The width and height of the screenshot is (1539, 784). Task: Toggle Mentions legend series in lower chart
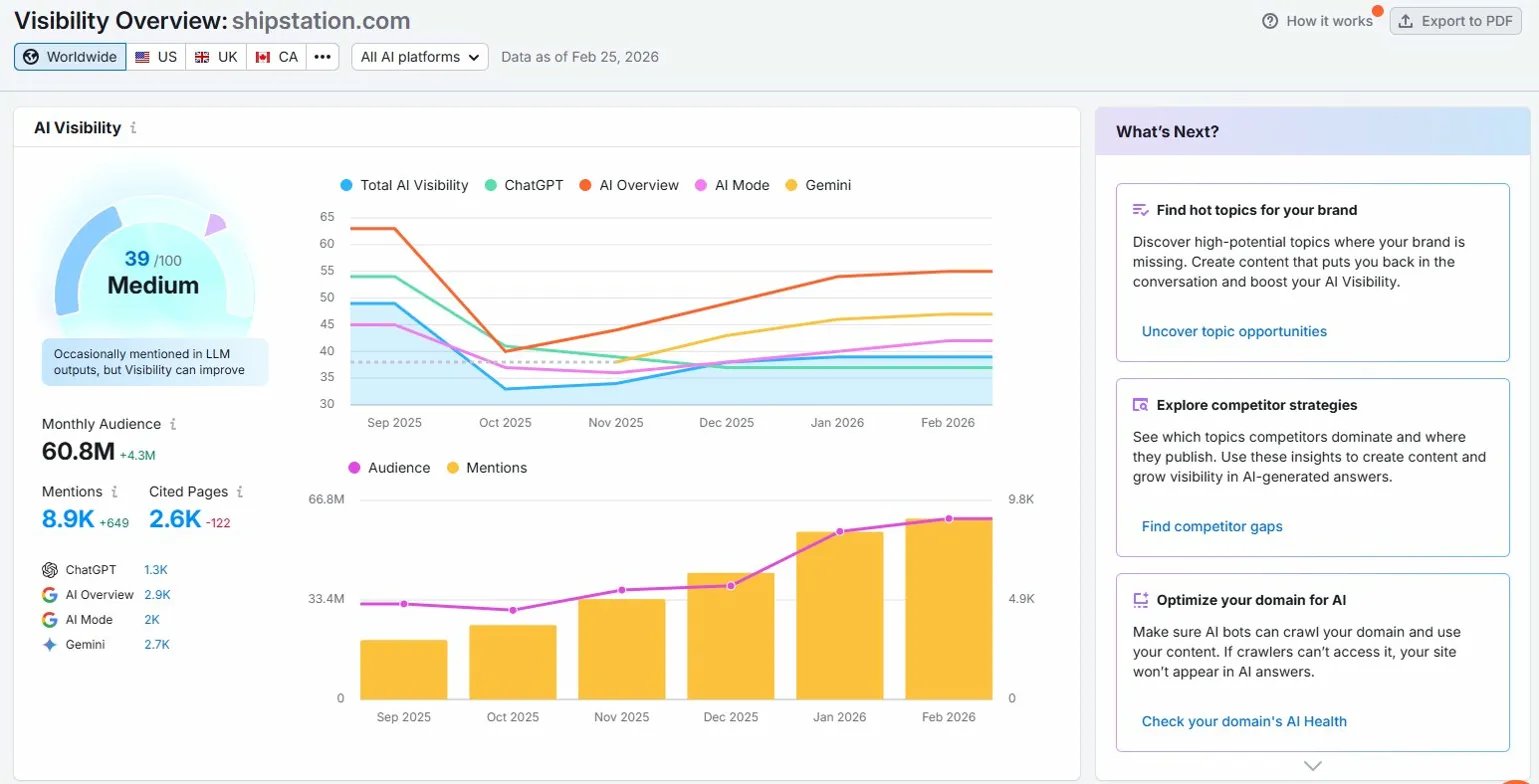click(x=487, y=468)
